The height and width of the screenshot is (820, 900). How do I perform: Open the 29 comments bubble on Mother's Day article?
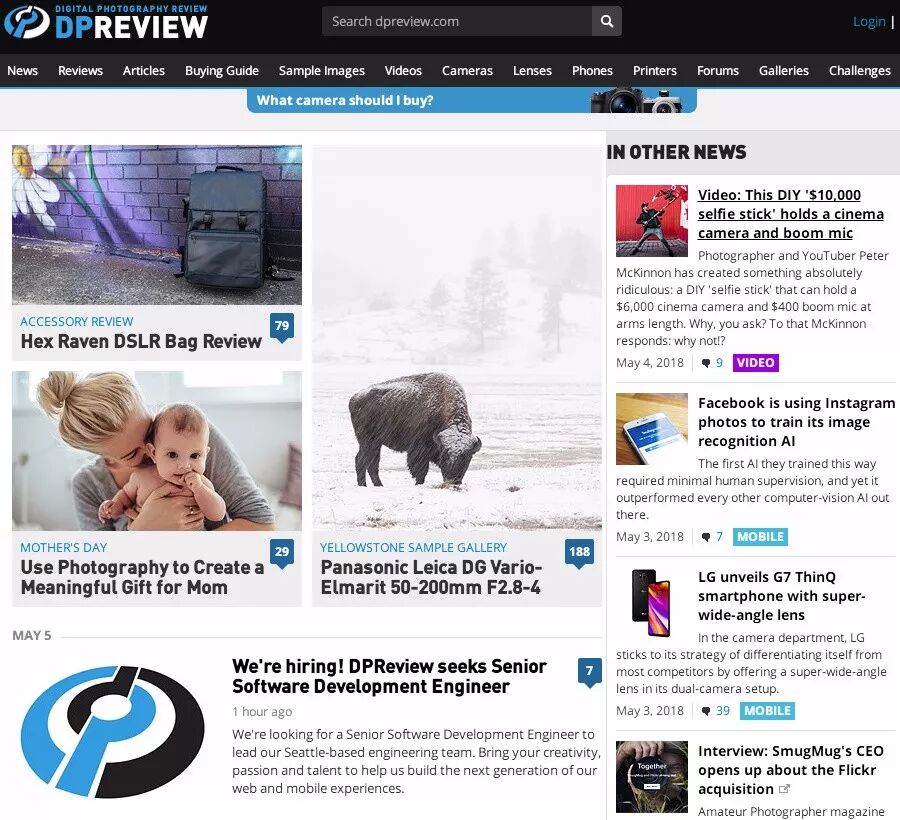pyautogui.click(x=282, y=553)
